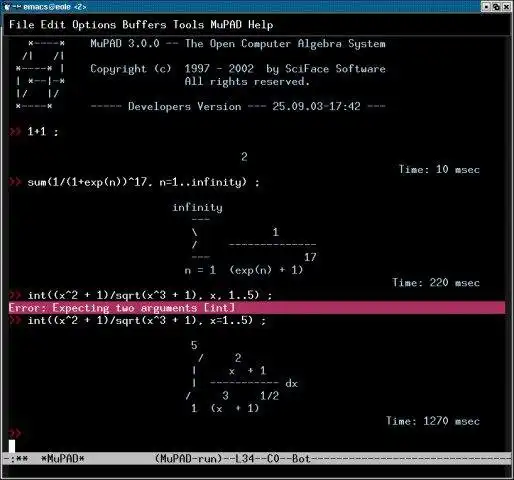Click the 'All rights reserved.' line

247,81
